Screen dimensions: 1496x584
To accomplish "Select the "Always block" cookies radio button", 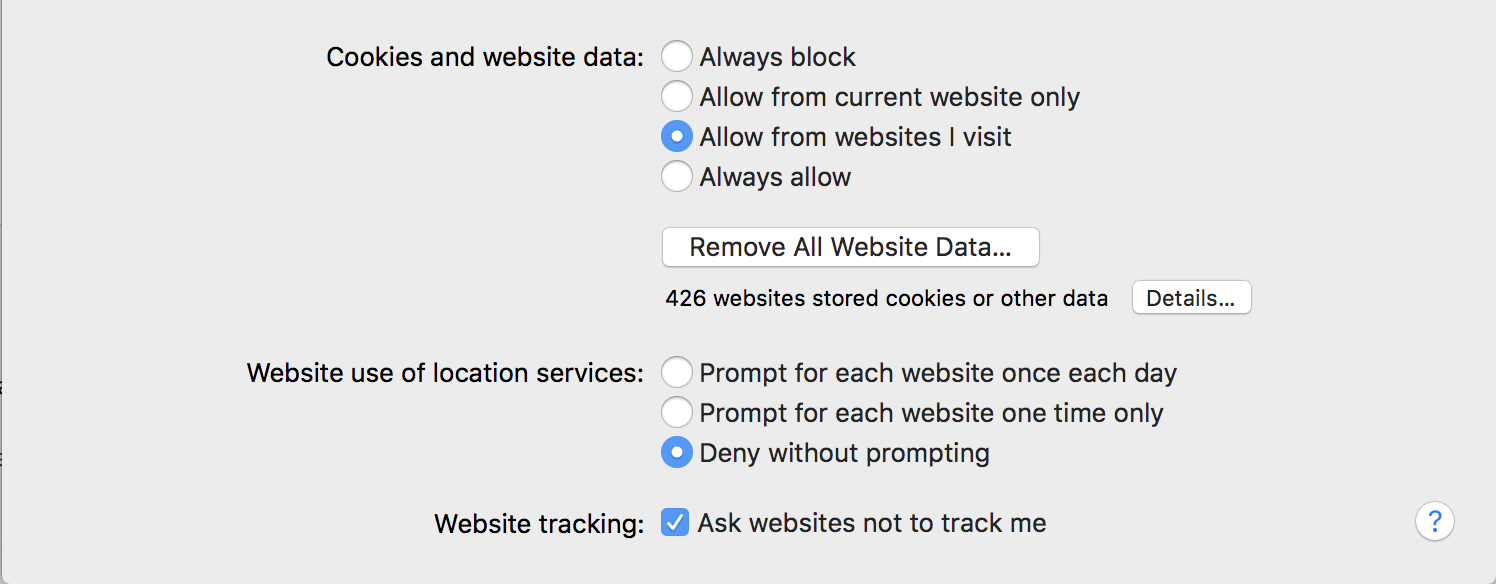I will pyautogui.click(x=677, y=57).
